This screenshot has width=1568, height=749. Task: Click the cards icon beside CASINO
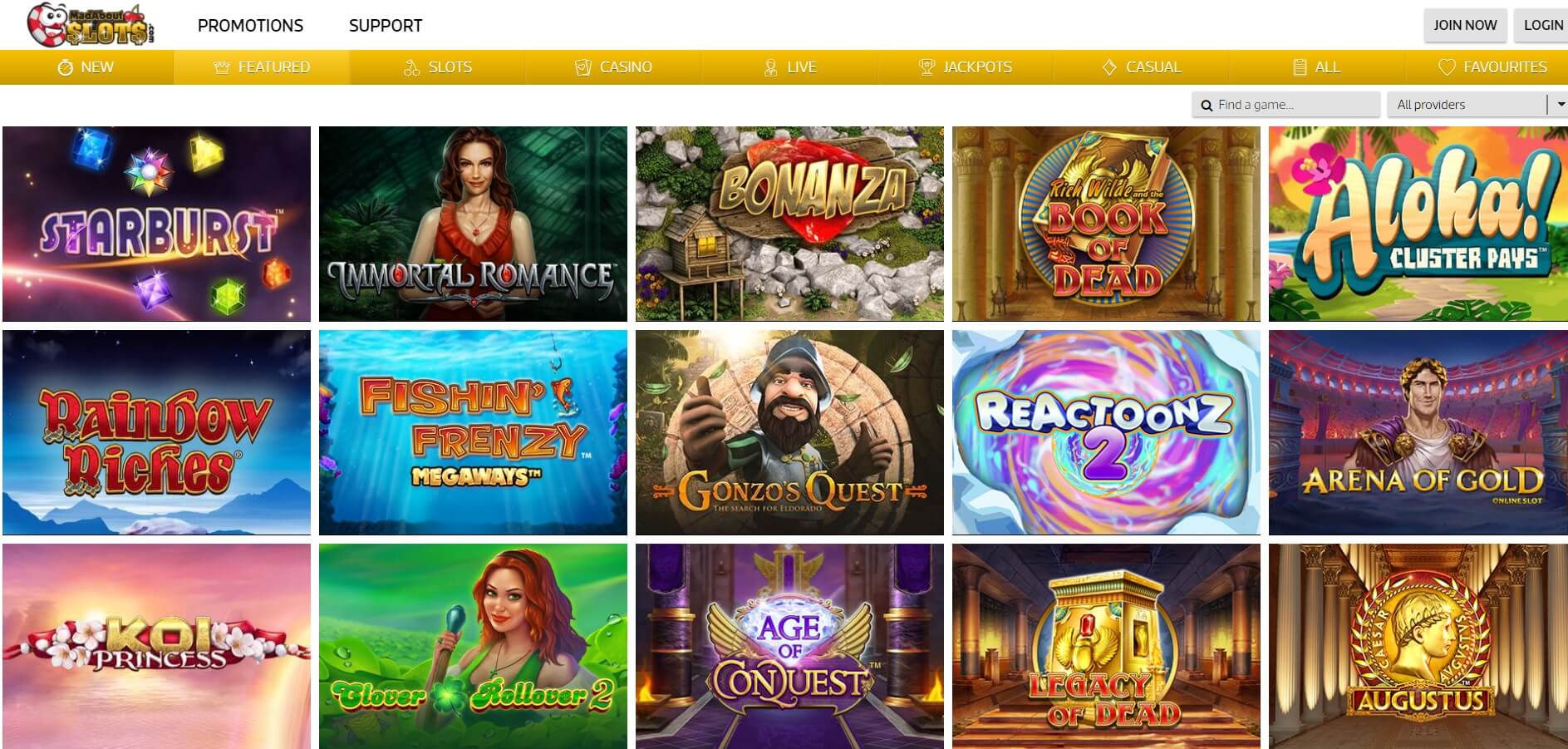tap(583, 67)
